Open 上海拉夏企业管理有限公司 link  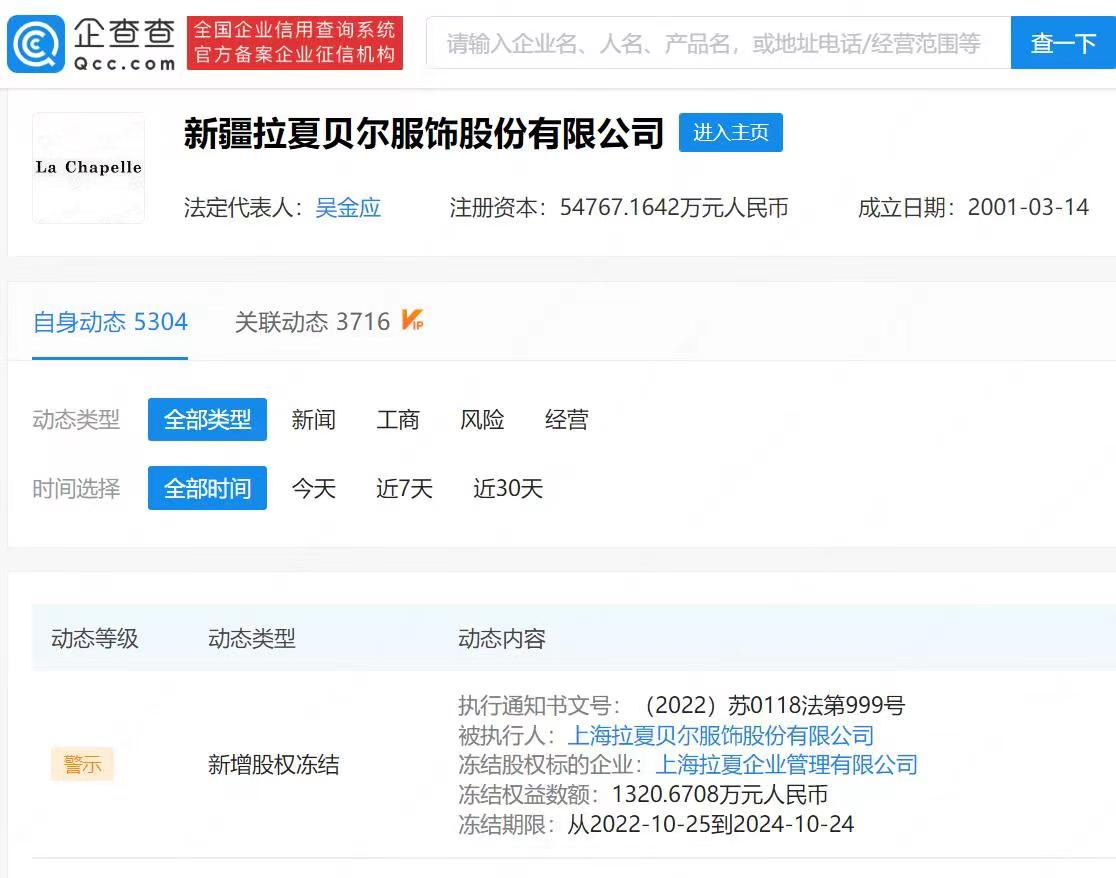786,765
